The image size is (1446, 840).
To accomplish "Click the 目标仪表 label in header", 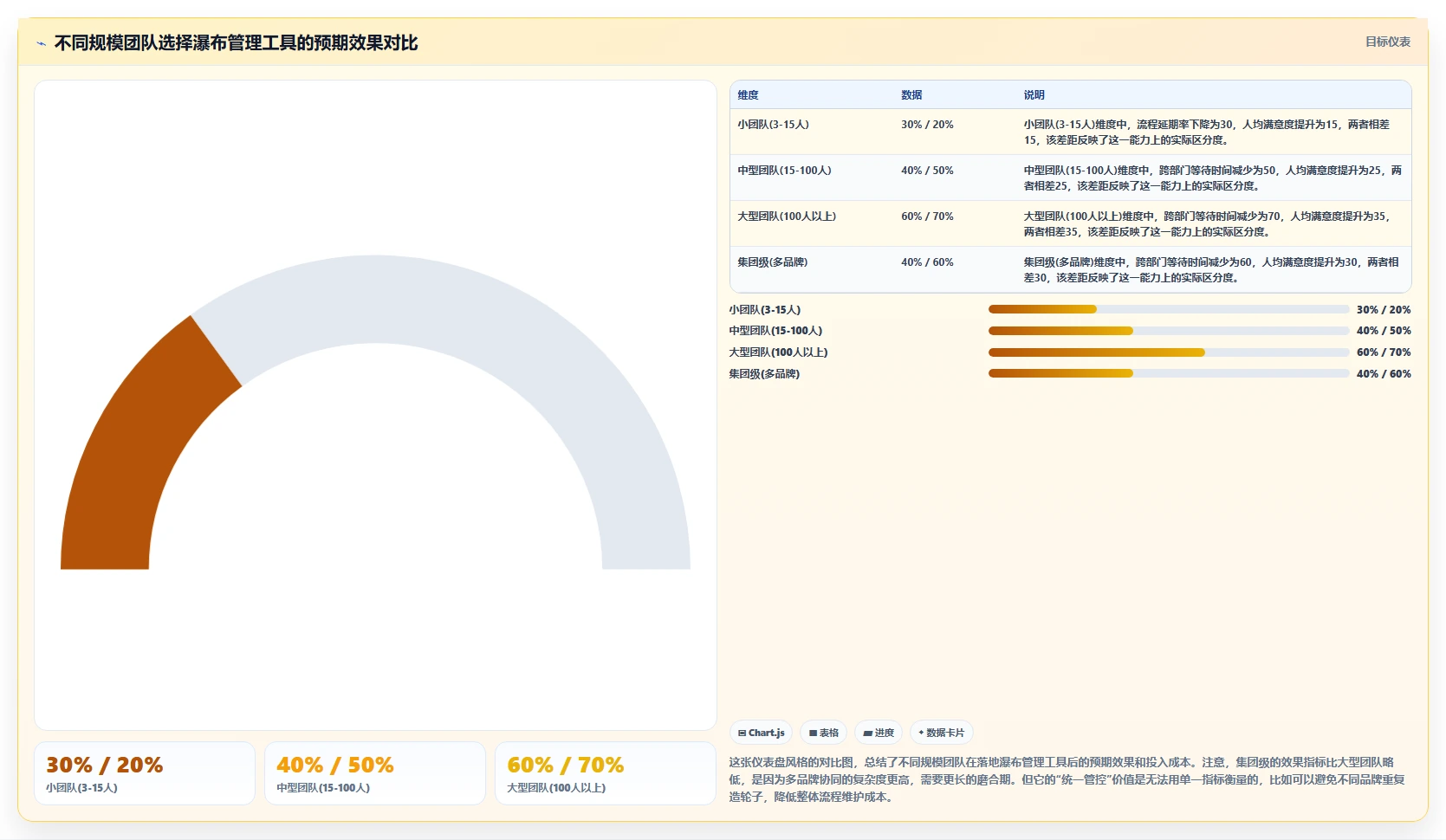I will tap(1387, 42).
